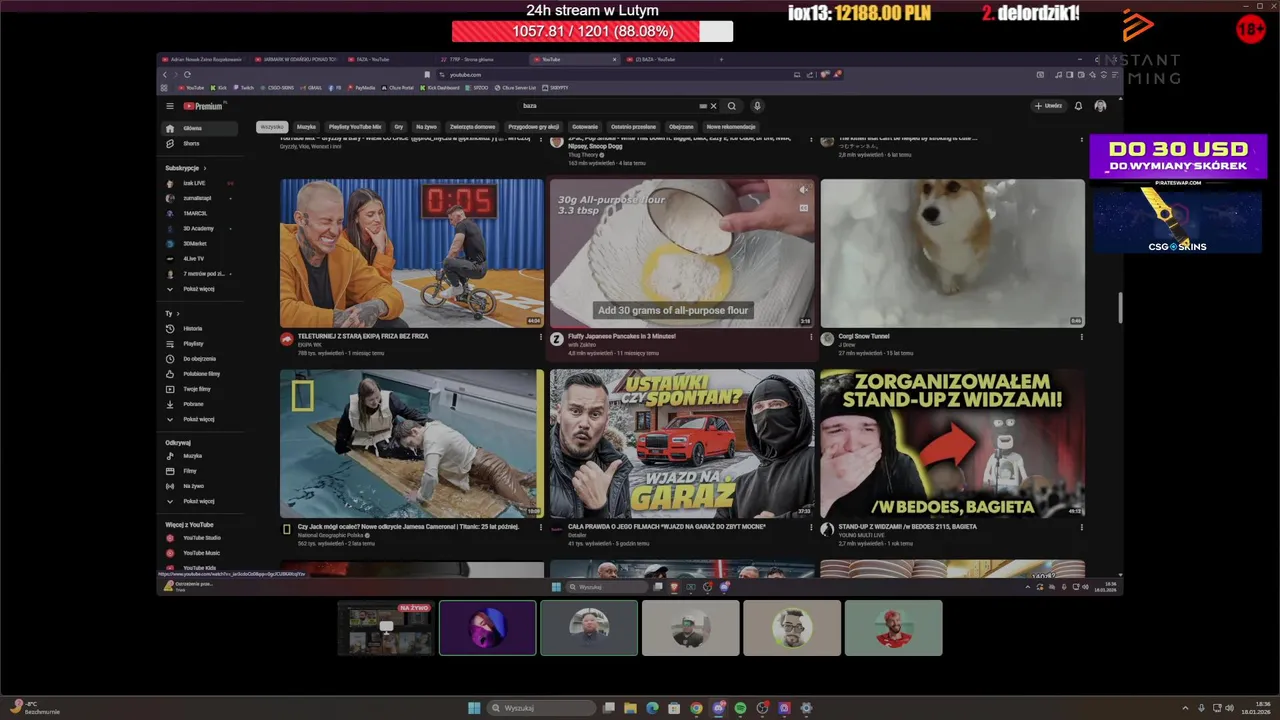This screenshot has height=720, width=1280.
Task: Open the EKIPA WK channel link
Action: (310, 344)
